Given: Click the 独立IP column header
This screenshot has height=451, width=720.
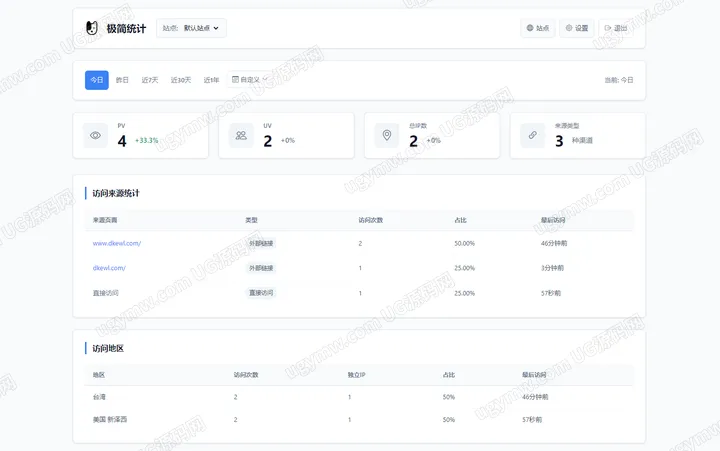Looking at the screenshot, I should pos(356,375).
